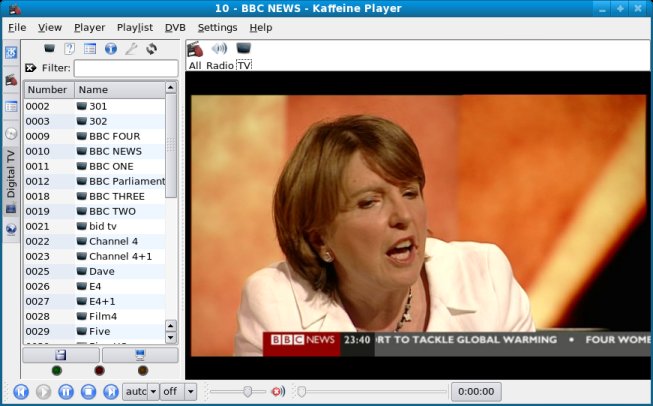Screen dimensions: 653x406
Task: Open the View menu
Action: click(50, 27)
